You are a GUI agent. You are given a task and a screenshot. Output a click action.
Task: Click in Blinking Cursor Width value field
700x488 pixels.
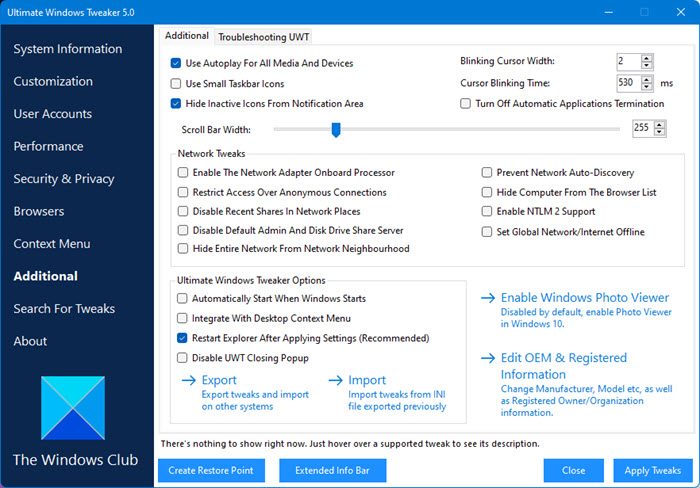629,62
